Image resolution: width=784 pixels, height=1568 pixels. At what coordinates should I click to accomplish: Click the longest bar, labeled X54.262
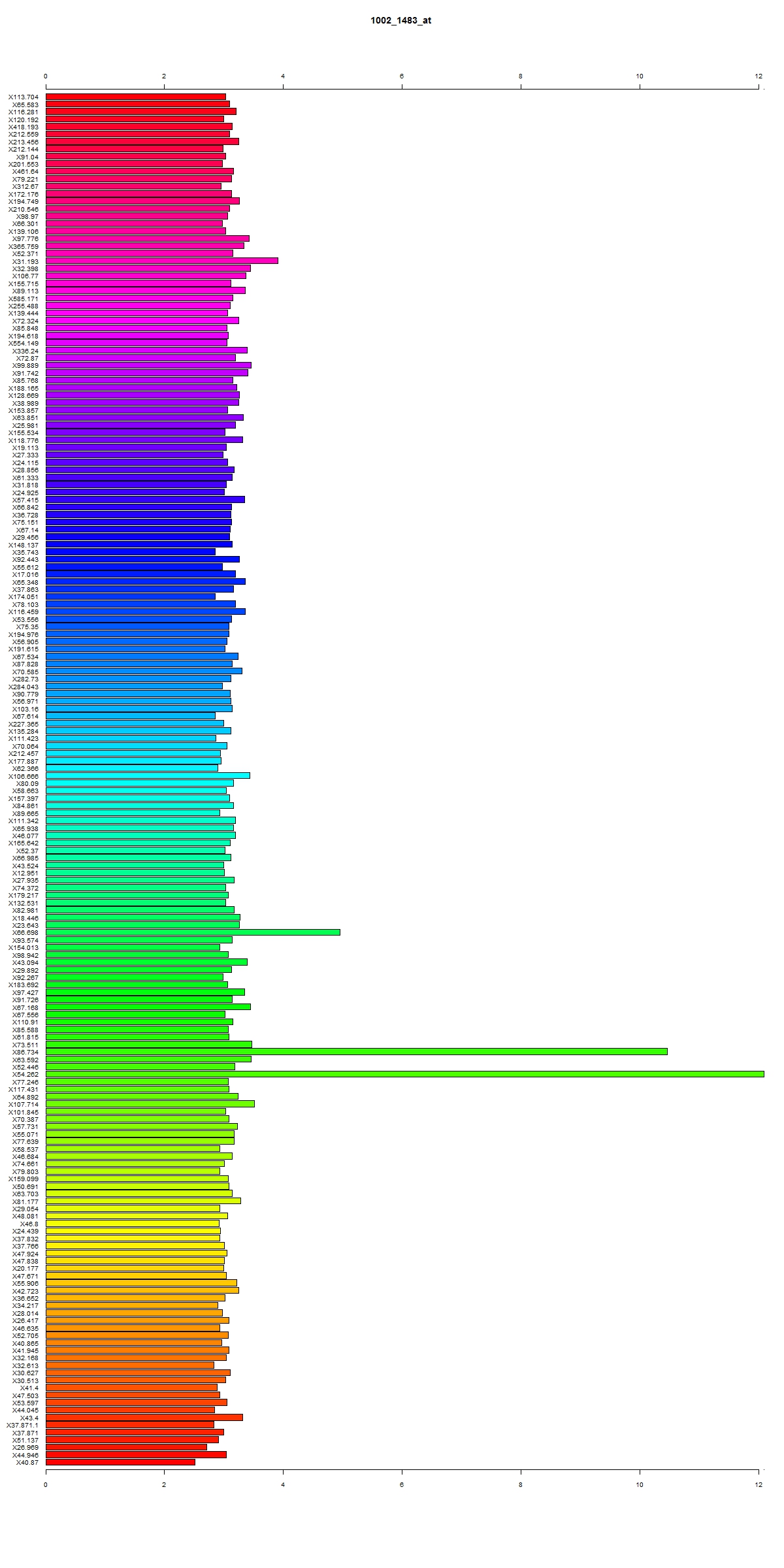(x=405, y=1074)
